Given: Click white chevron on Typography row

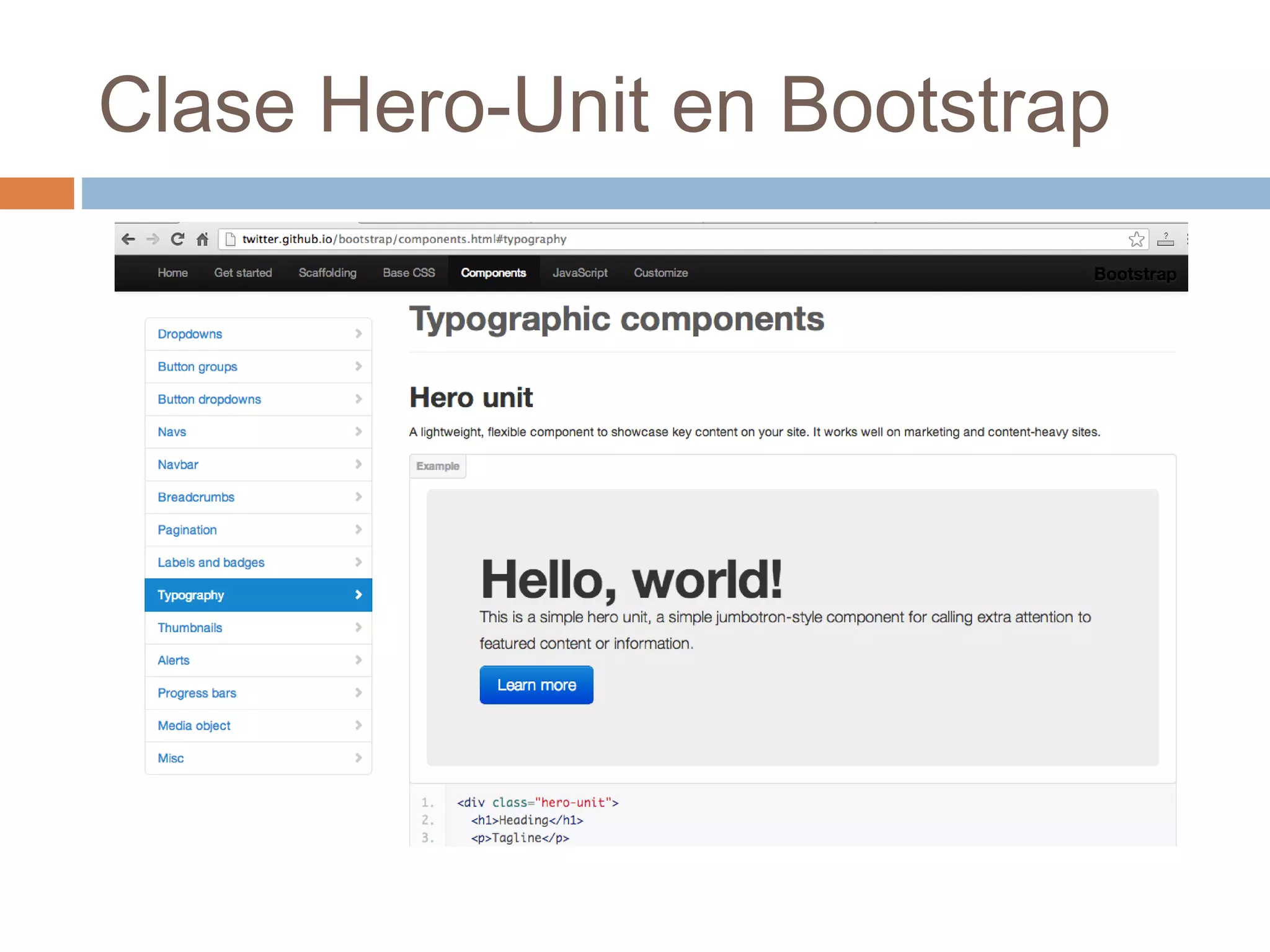Looking at the screenshot, I should 358,595.
